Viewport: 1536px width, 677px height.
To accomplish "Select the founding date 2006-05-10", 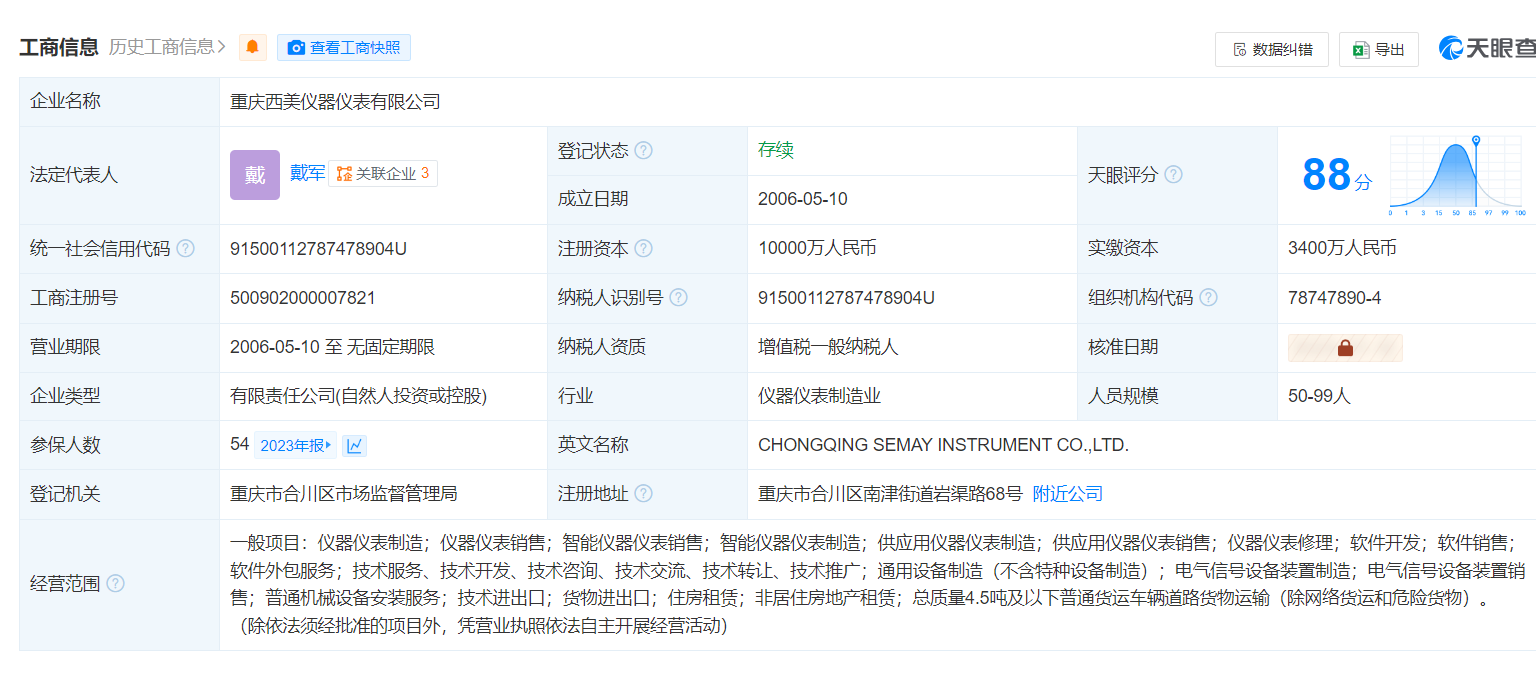I will 803,199.
